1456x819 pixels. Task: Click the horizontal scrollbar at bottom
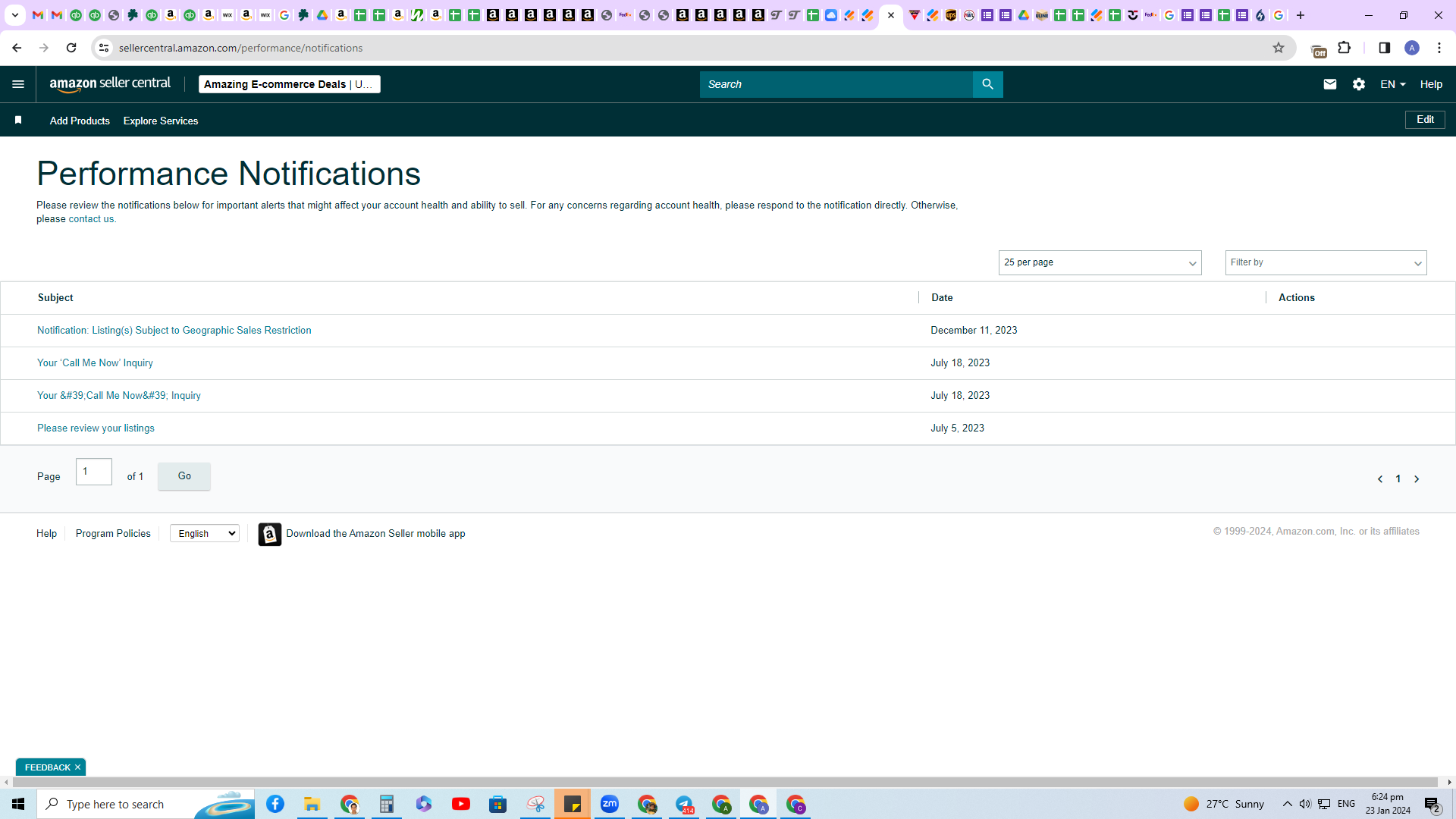(724, 782)
